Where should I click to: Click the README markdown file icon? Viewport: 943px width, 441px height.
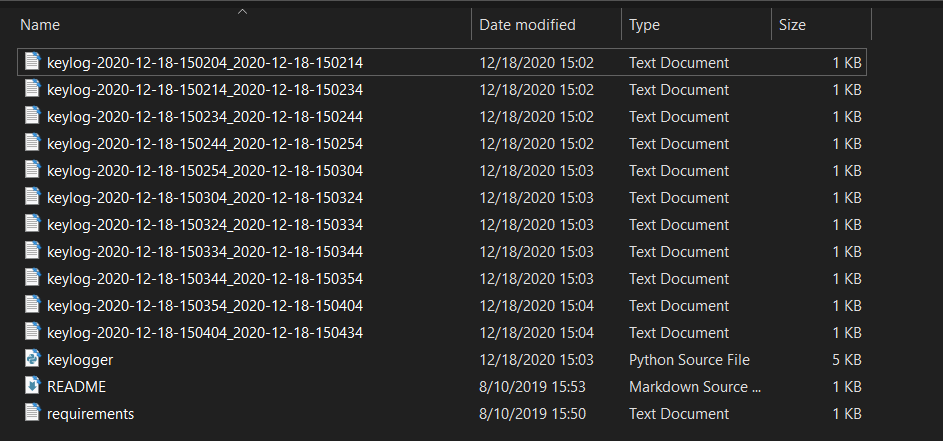click(31, 386)
